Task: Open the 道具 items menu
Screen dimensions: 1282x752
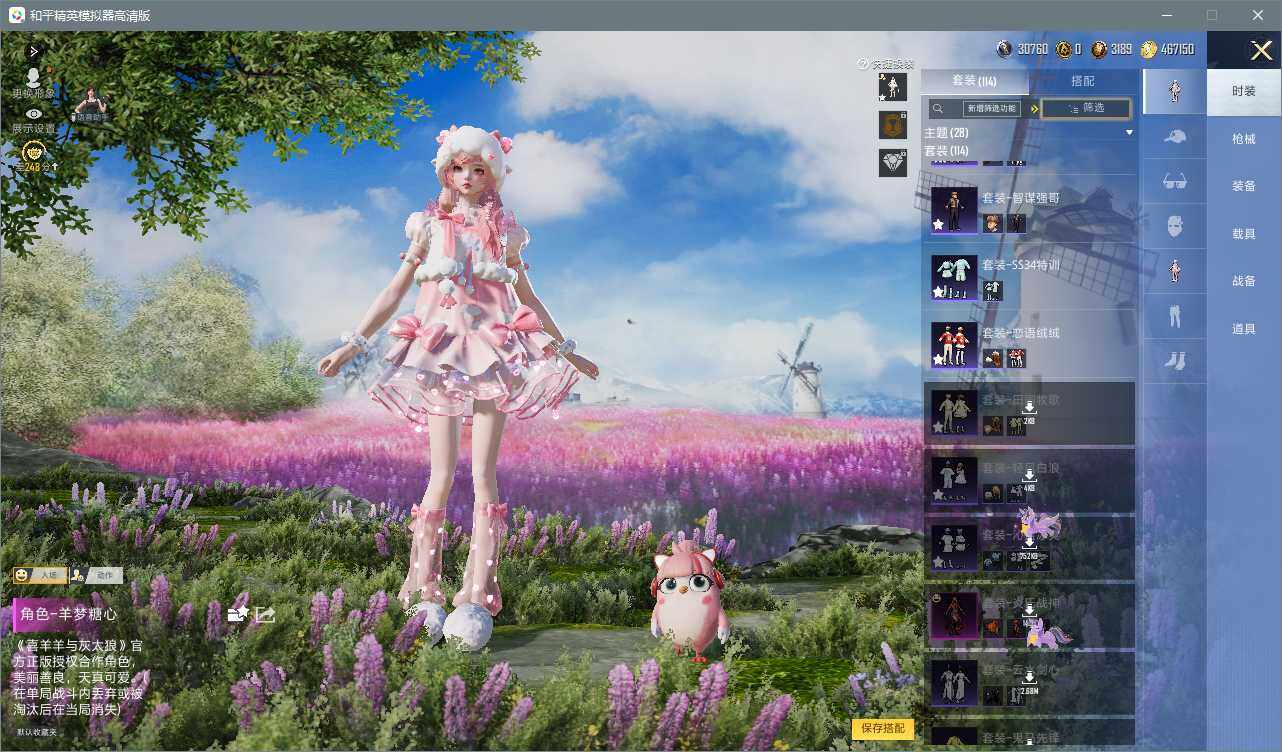Action: pyautogui.click(x=1244, y=328)
